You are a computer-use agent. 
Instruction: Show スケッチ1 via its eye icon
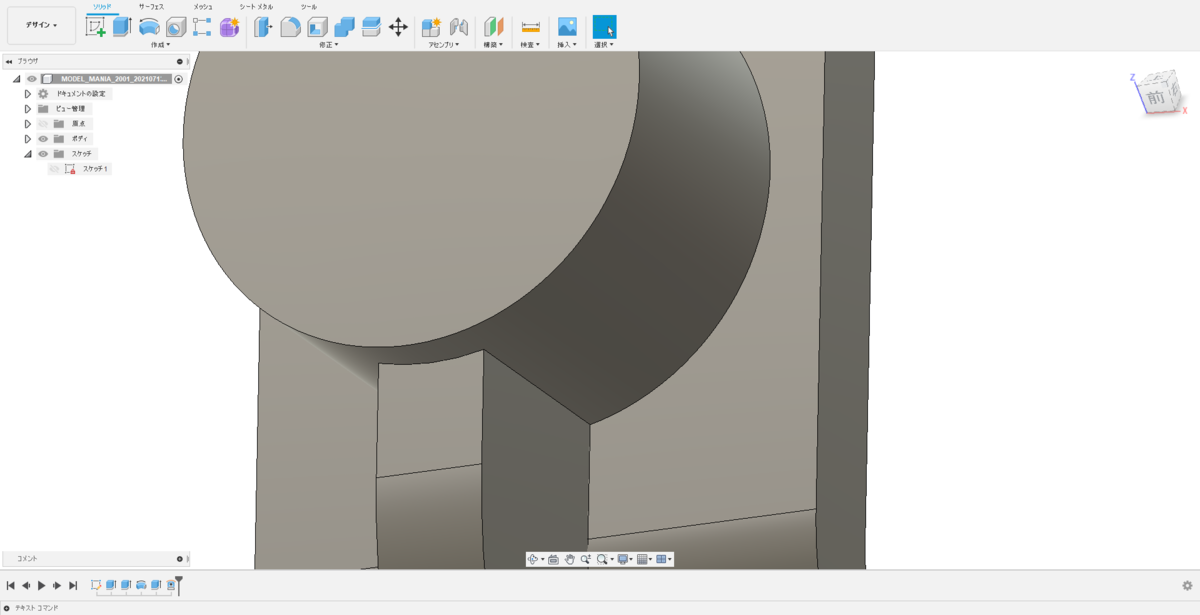tap(55, 169)
